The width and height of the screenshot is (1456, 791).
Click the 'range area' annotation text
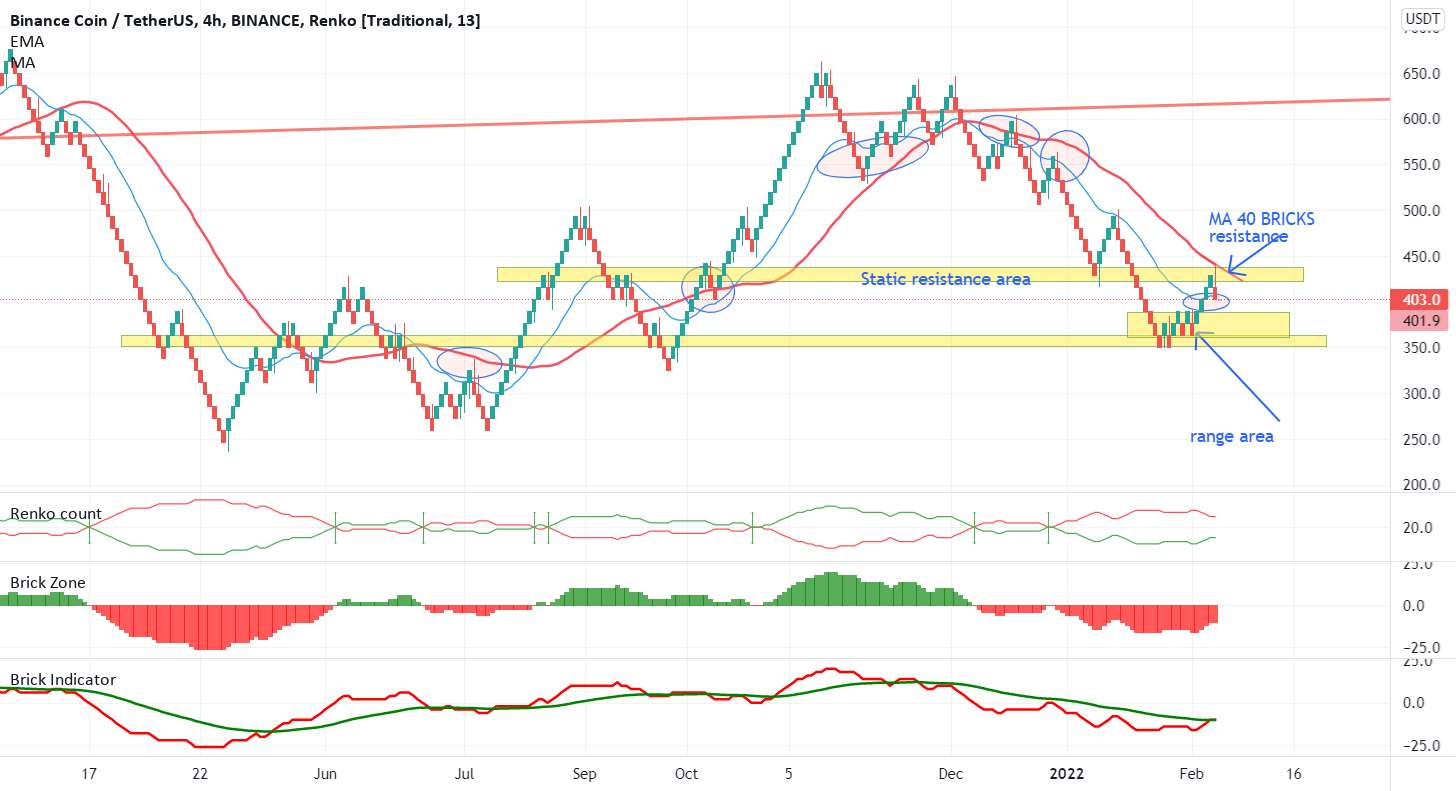click(x=1231, y=437)
